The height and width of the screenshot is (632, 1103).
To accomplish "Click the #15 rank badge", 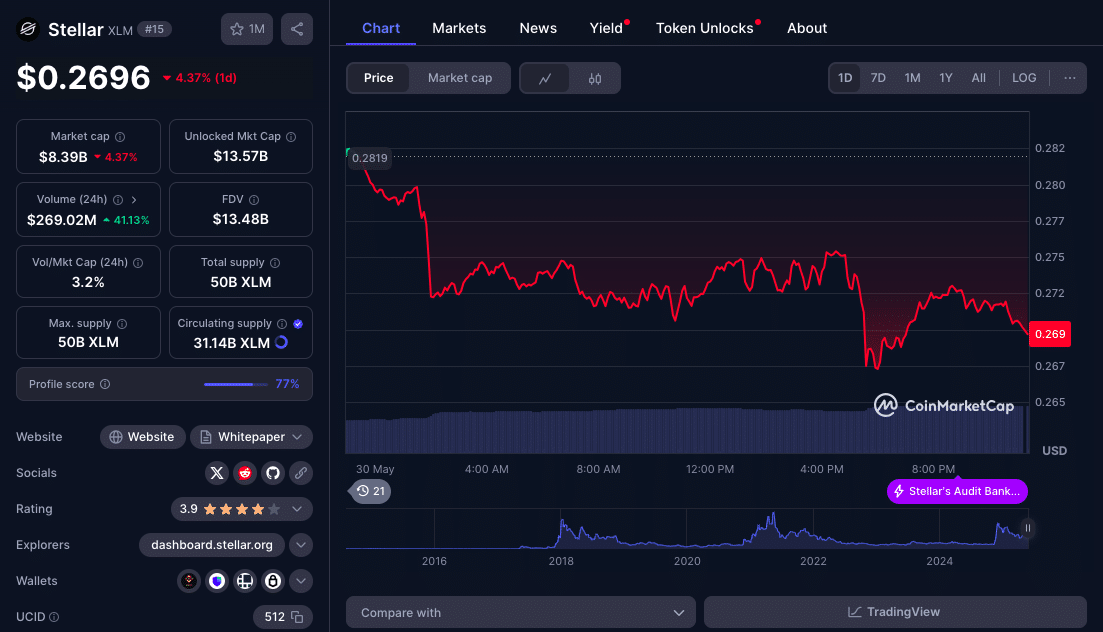I will click(154, 29).
